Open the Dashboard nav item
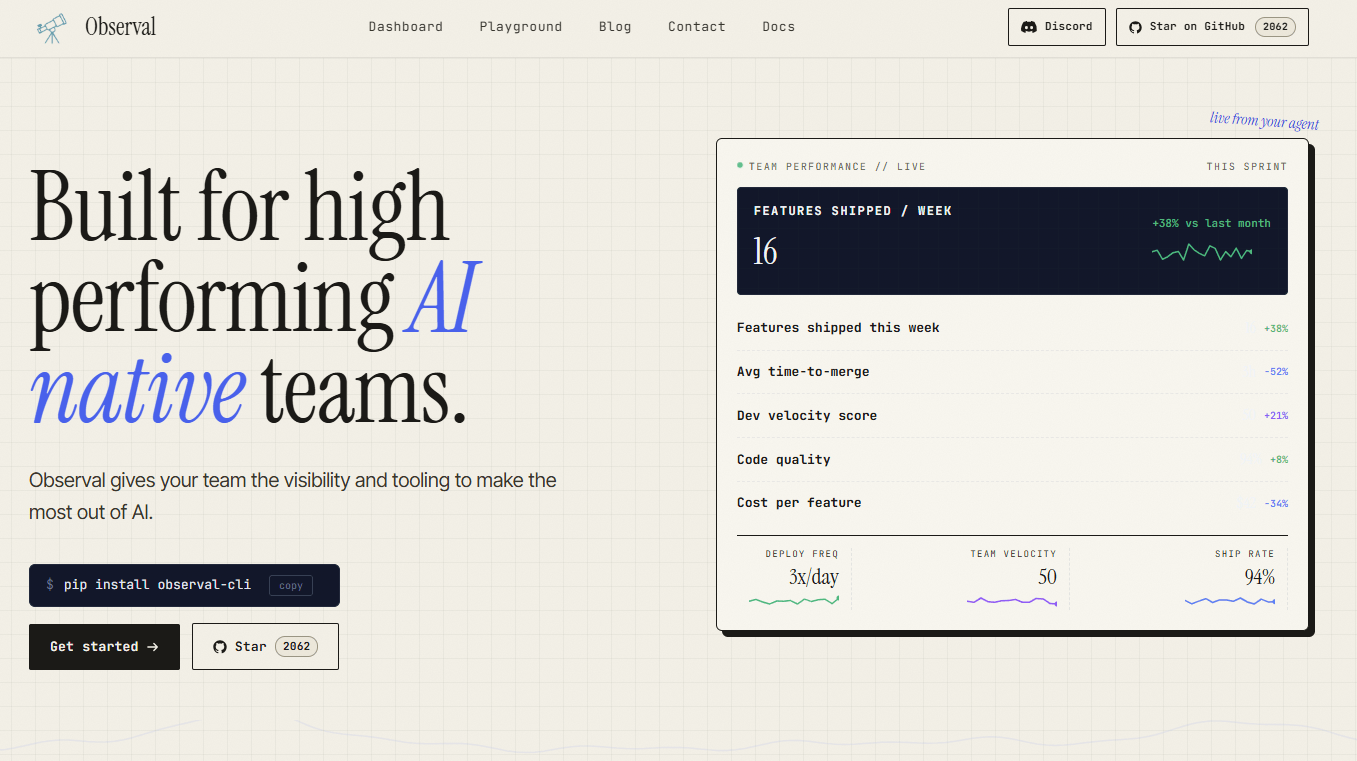The height and width of the screenshot is (761, 1357). 405,27
